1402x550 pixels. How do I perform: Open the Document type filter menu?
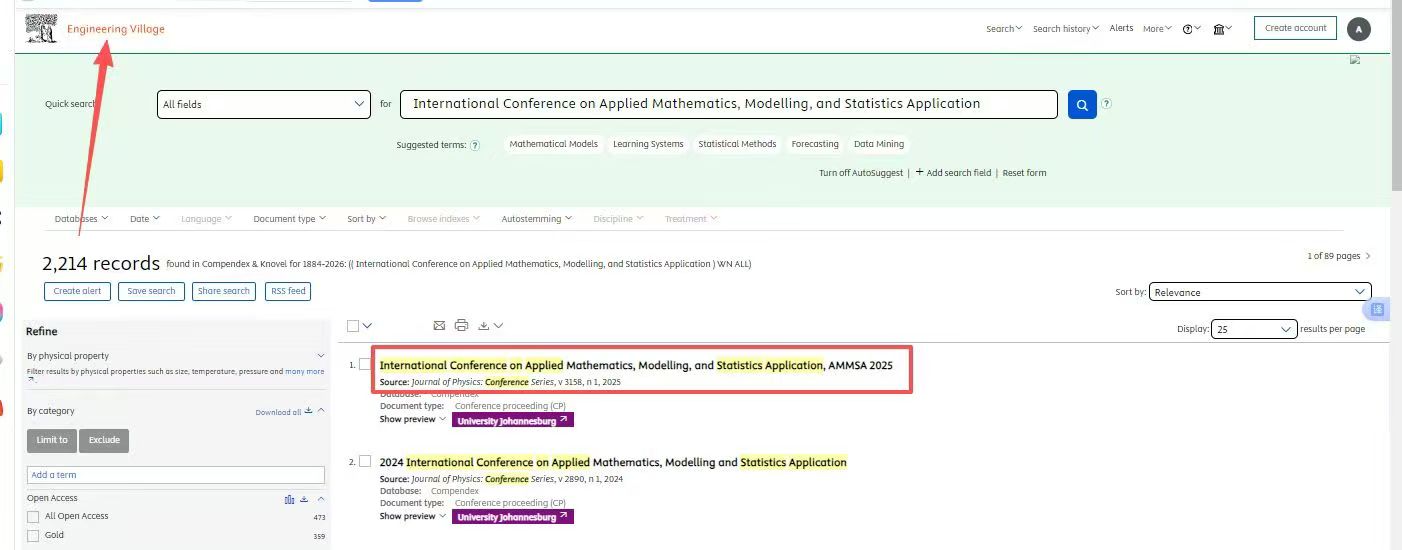[289, 219]
